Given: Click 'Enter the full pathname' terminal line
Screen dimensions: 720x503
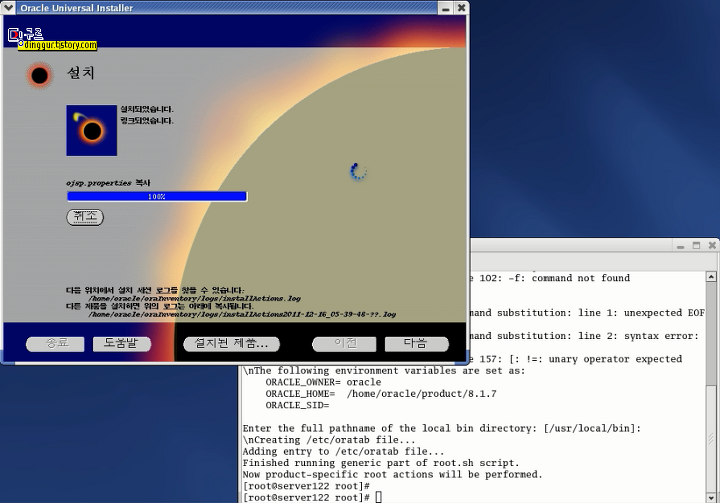Looking at the screenshot, I should 442,429.
